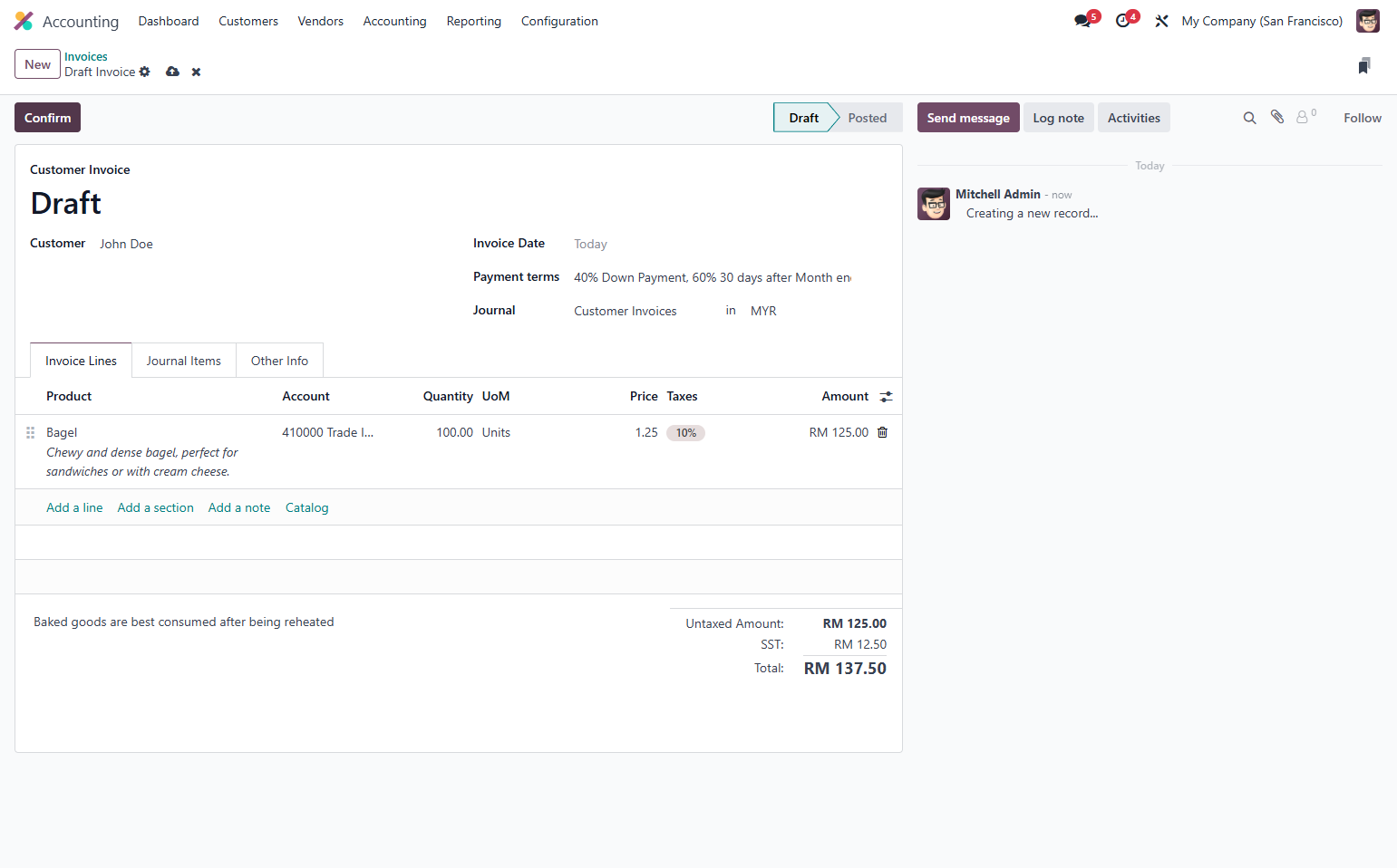The width and height of the screenshot is (1397, 868).
Task: Open the Activities button in chatter
Action: (x=1133, y=118)
